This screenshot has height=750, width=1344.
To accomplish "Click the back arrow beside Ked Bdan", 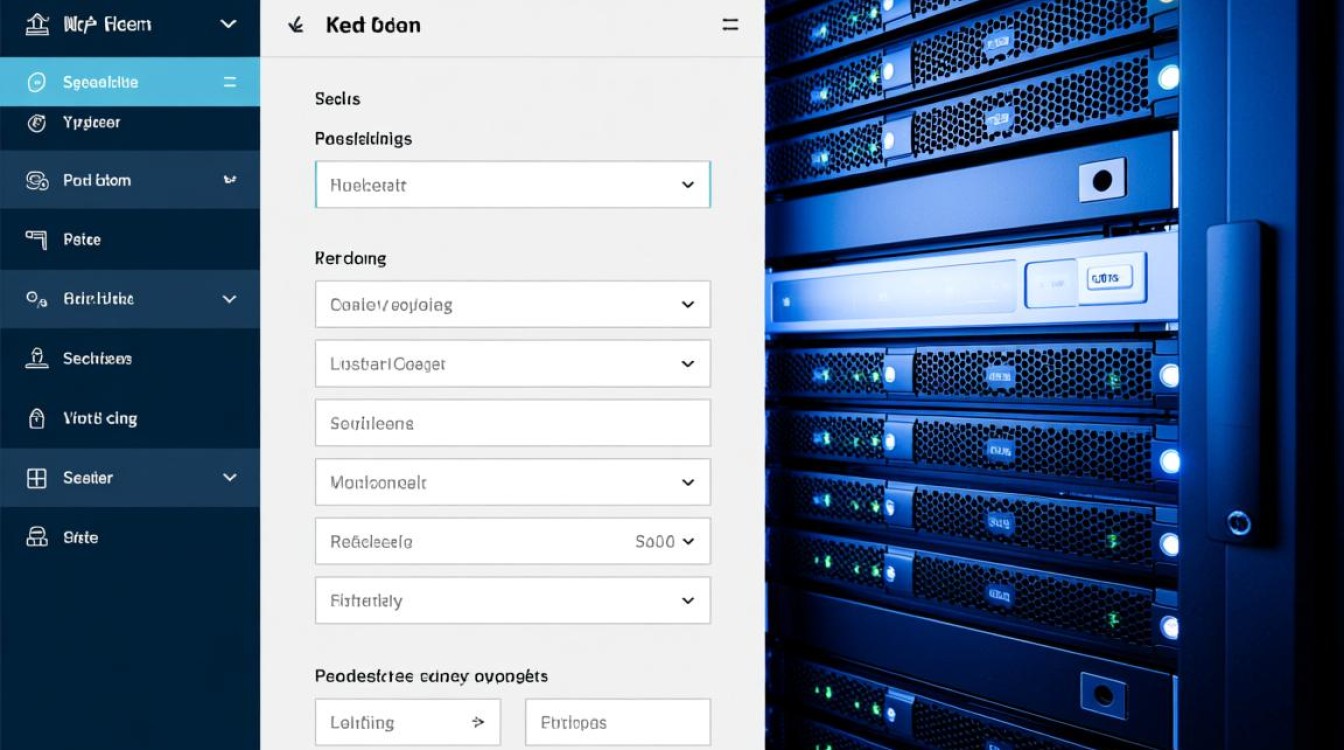I will [295, 26].
